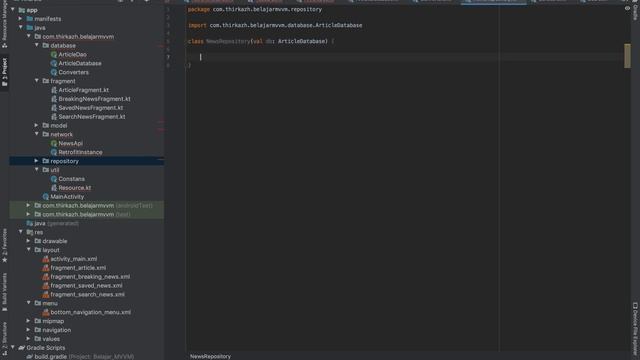The image size is (640, 360).
Task: Click the warning marker on editor scrollbar stripe
Action: (627, 56)
